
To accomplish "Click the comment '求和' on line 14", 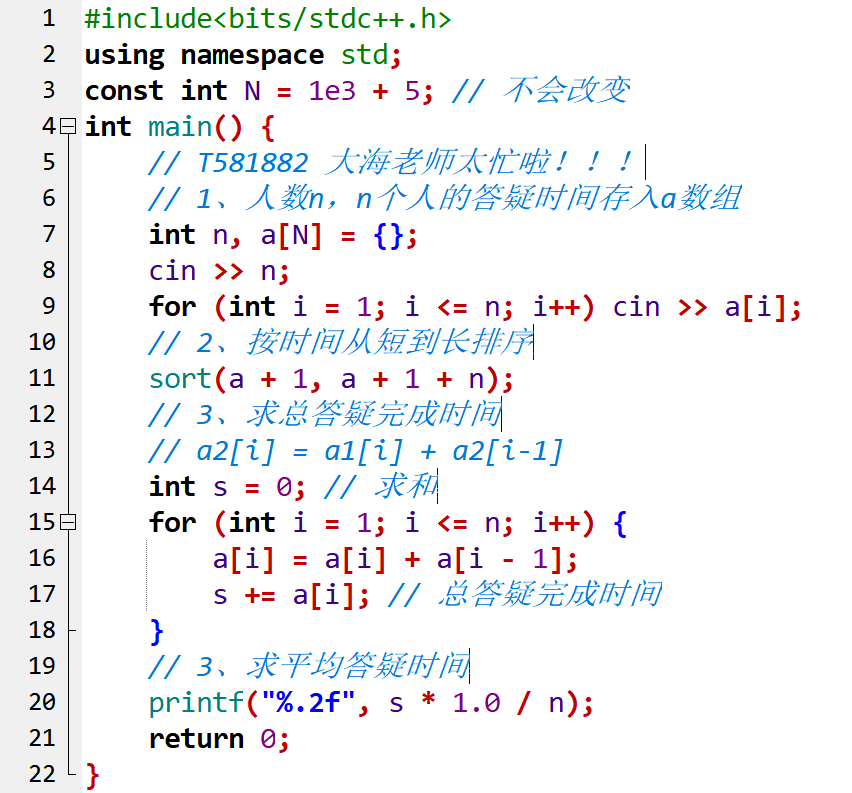I will point(405,486).
